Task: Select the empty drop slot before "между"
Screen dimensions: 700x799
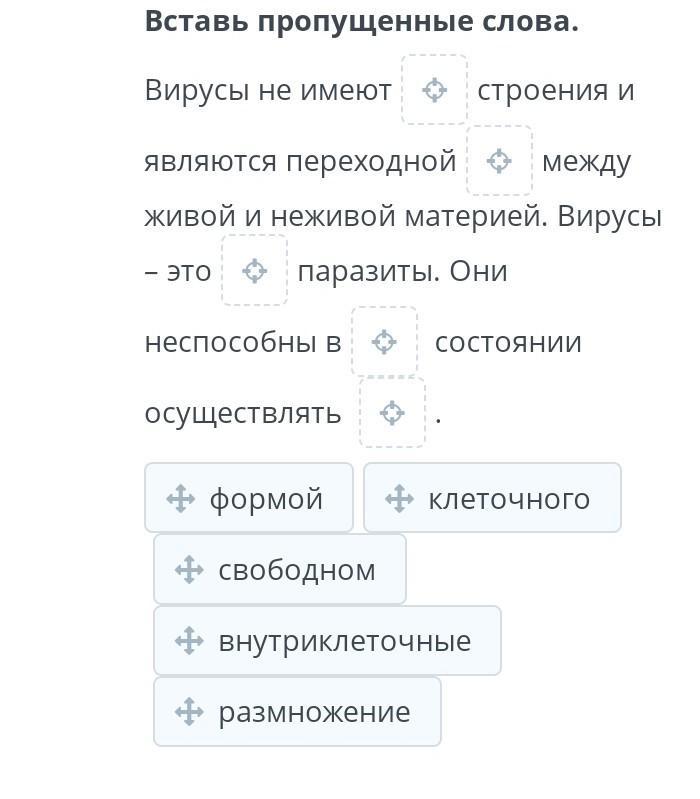Action: click(499, 160)
